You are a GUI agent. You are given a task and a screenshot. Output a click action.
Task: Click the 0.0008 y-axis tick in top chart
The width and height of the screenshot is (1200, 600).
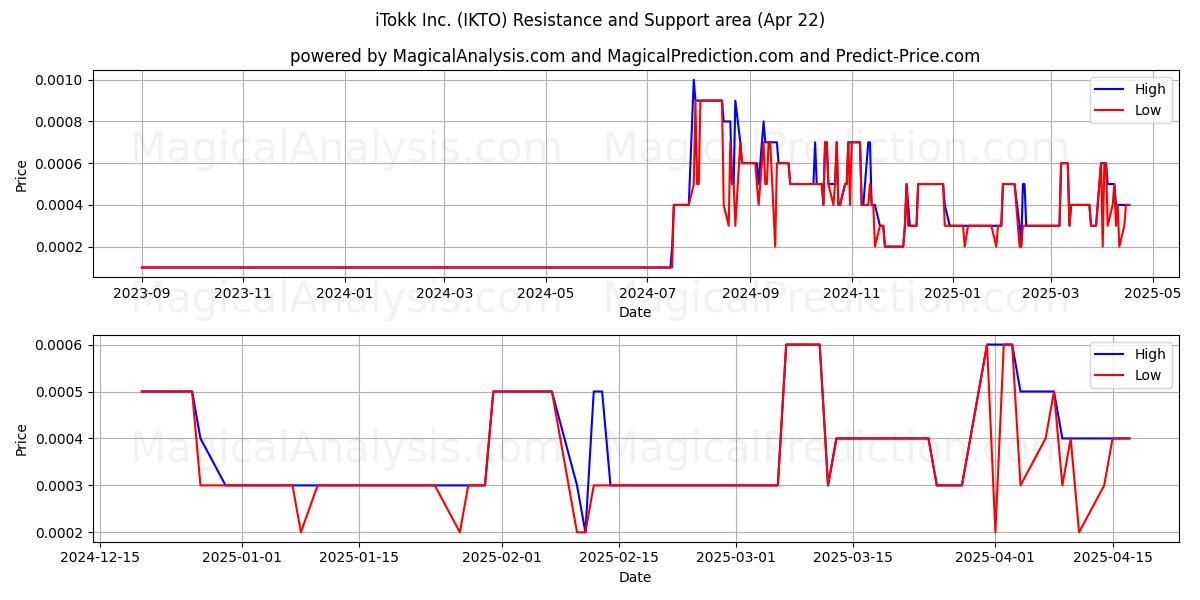(x=62, y=122)
